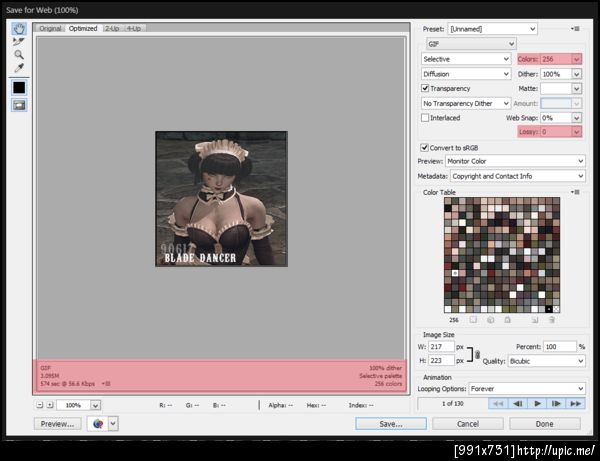Select the Hand tool
Viewport: 600px width, 461px height.
click(x=19, y=29)
